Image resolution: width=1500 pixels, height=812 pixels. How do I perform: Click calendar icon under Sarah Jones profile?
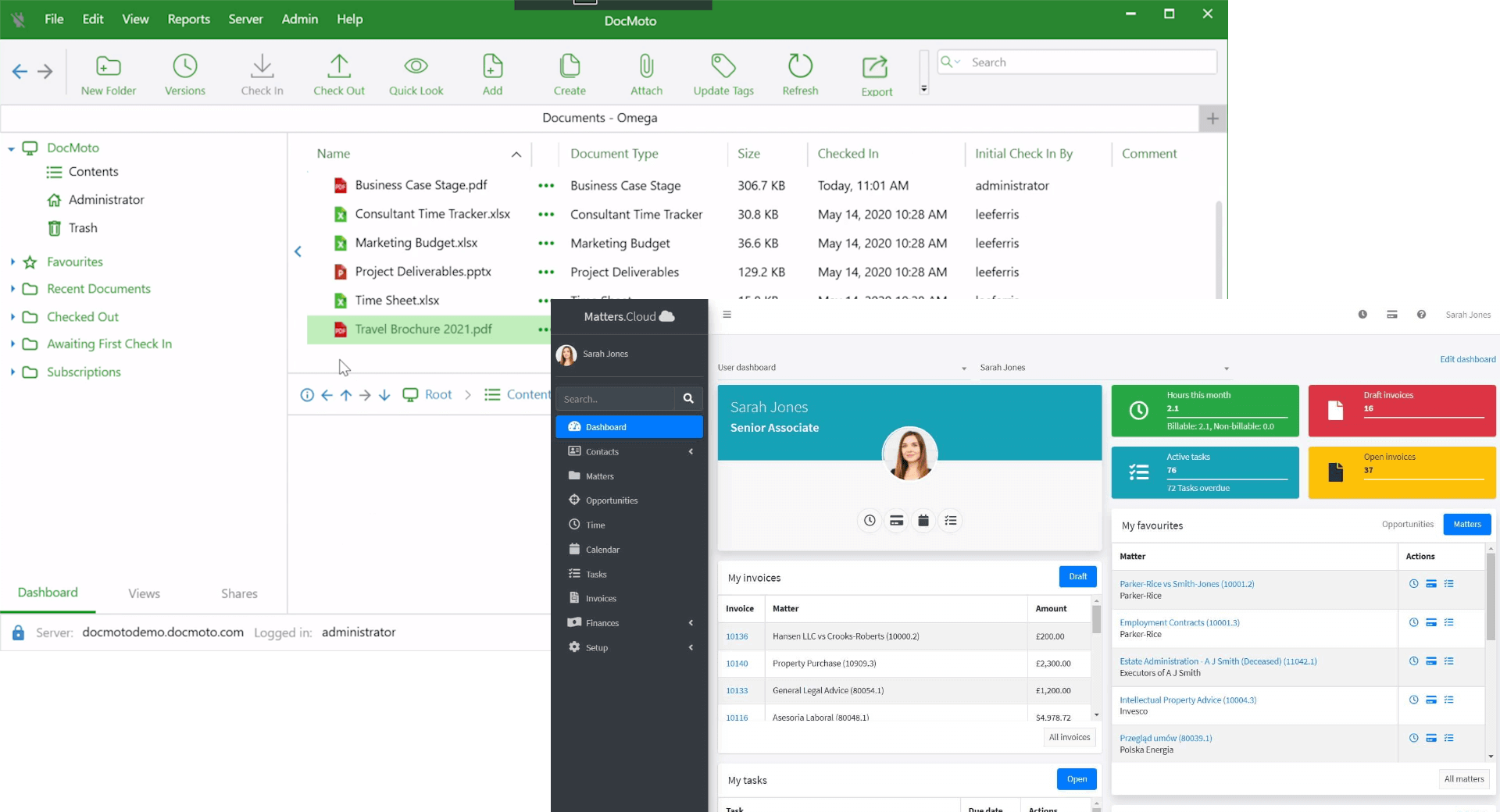[x=923, y=521]
